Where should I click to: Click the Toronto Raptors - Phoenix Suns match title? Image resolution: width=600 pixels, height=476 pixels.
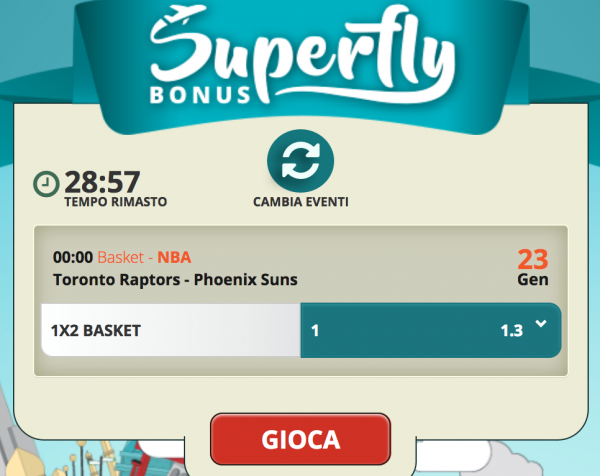[x=175, y=280]
